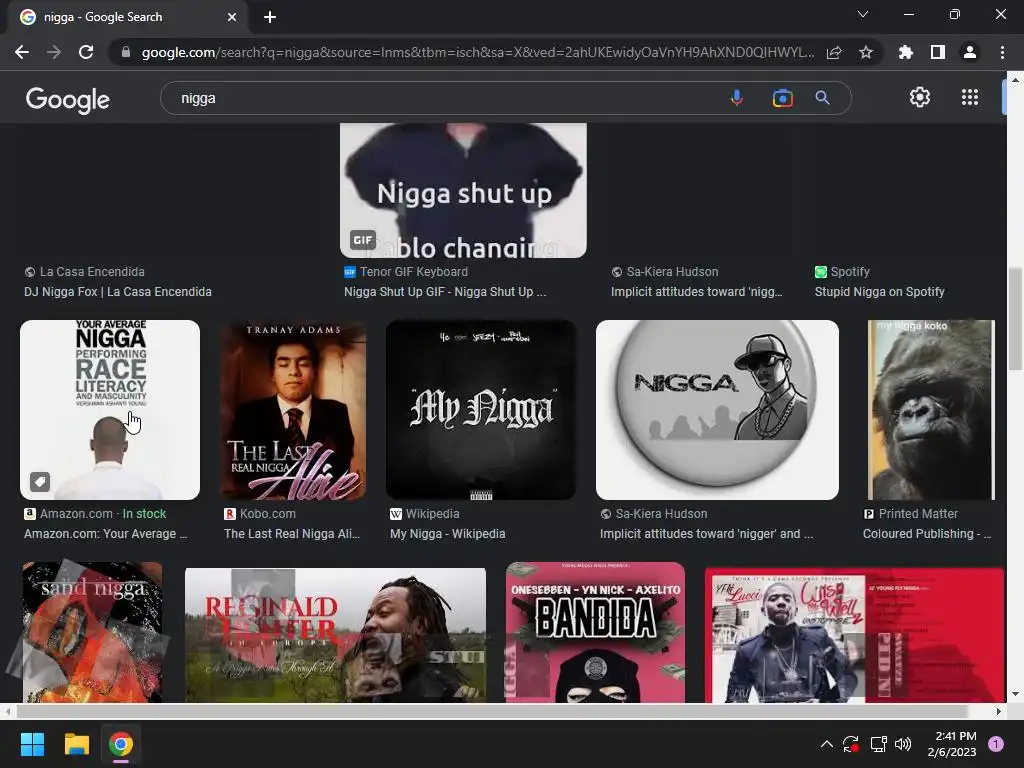The image size is (1024, 768).
Task: Click the Coloured Publishing result title
Action: (x=927, y=534)
